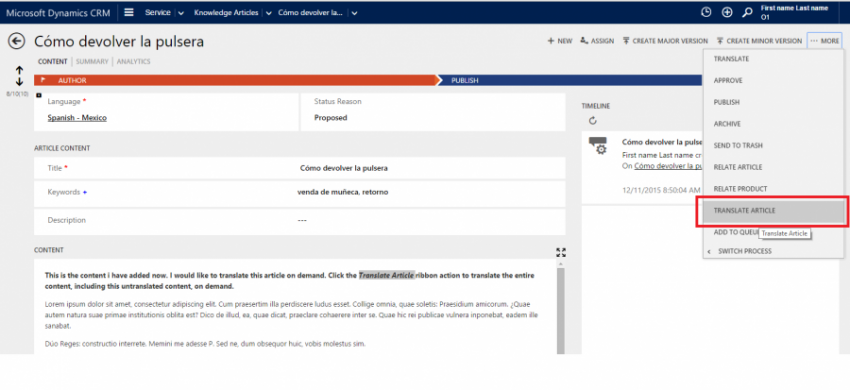Click the highlighted Translate Article text in content

tap(387, 275)
